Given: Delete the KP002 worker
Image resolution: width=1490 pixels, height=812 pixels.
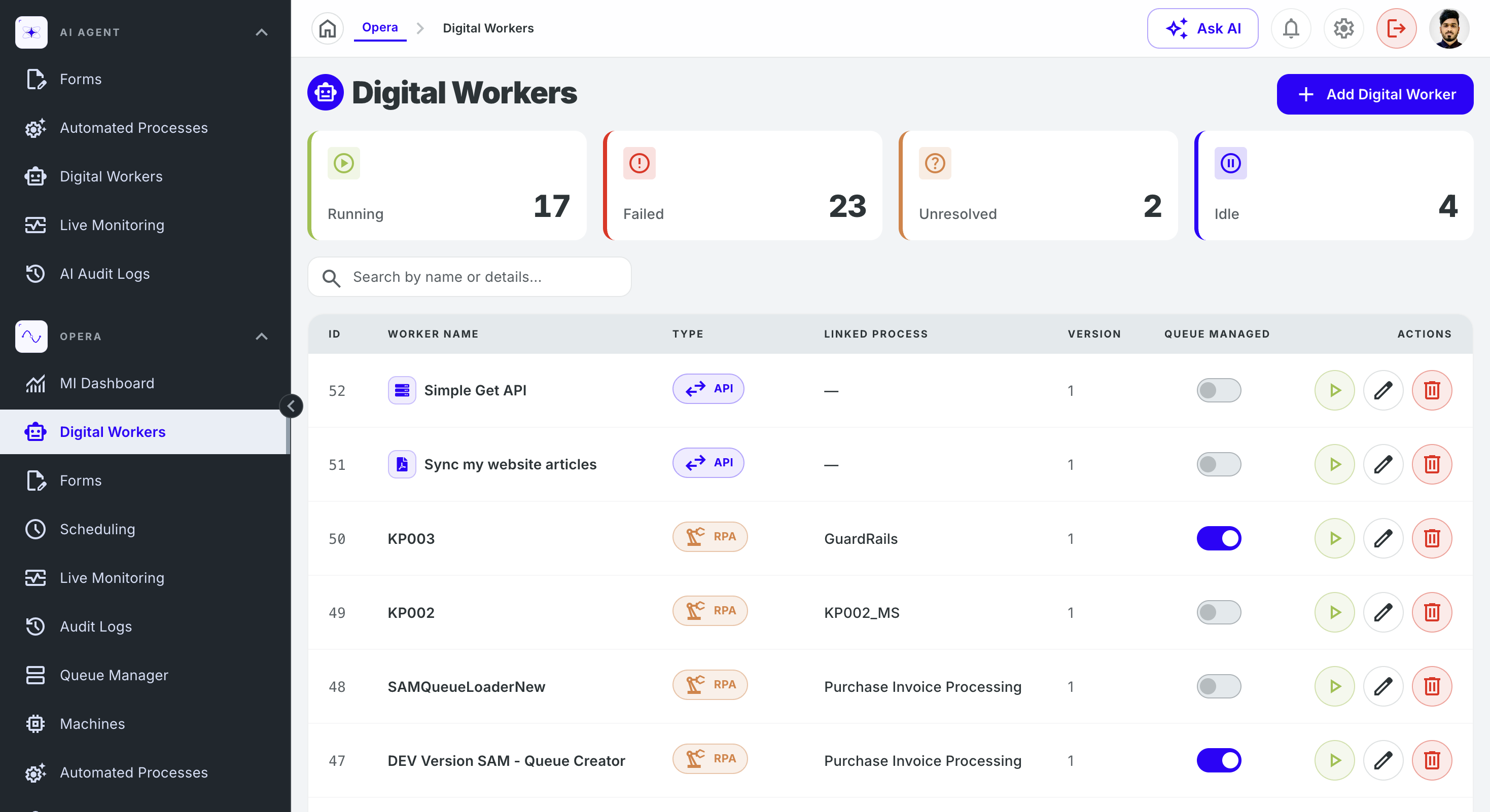Looking at the screenshot, I should click(x=1432, y=612).
